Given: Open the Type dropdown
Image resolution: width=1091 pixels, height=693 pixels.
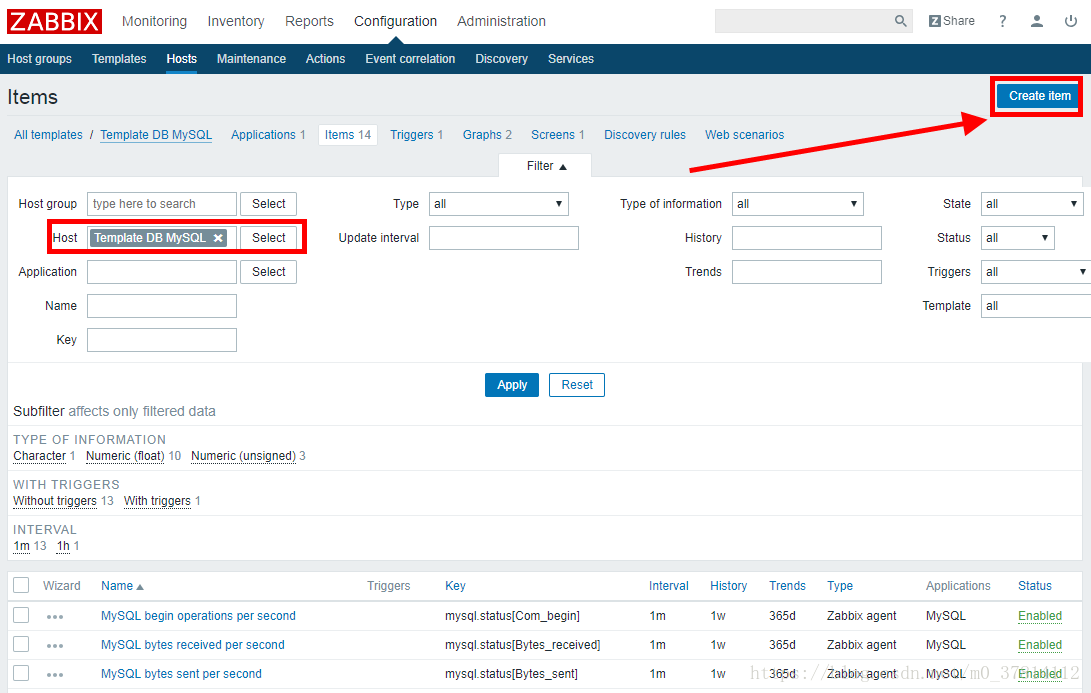Looking at the screenshot, I should [x=498, y=204].
